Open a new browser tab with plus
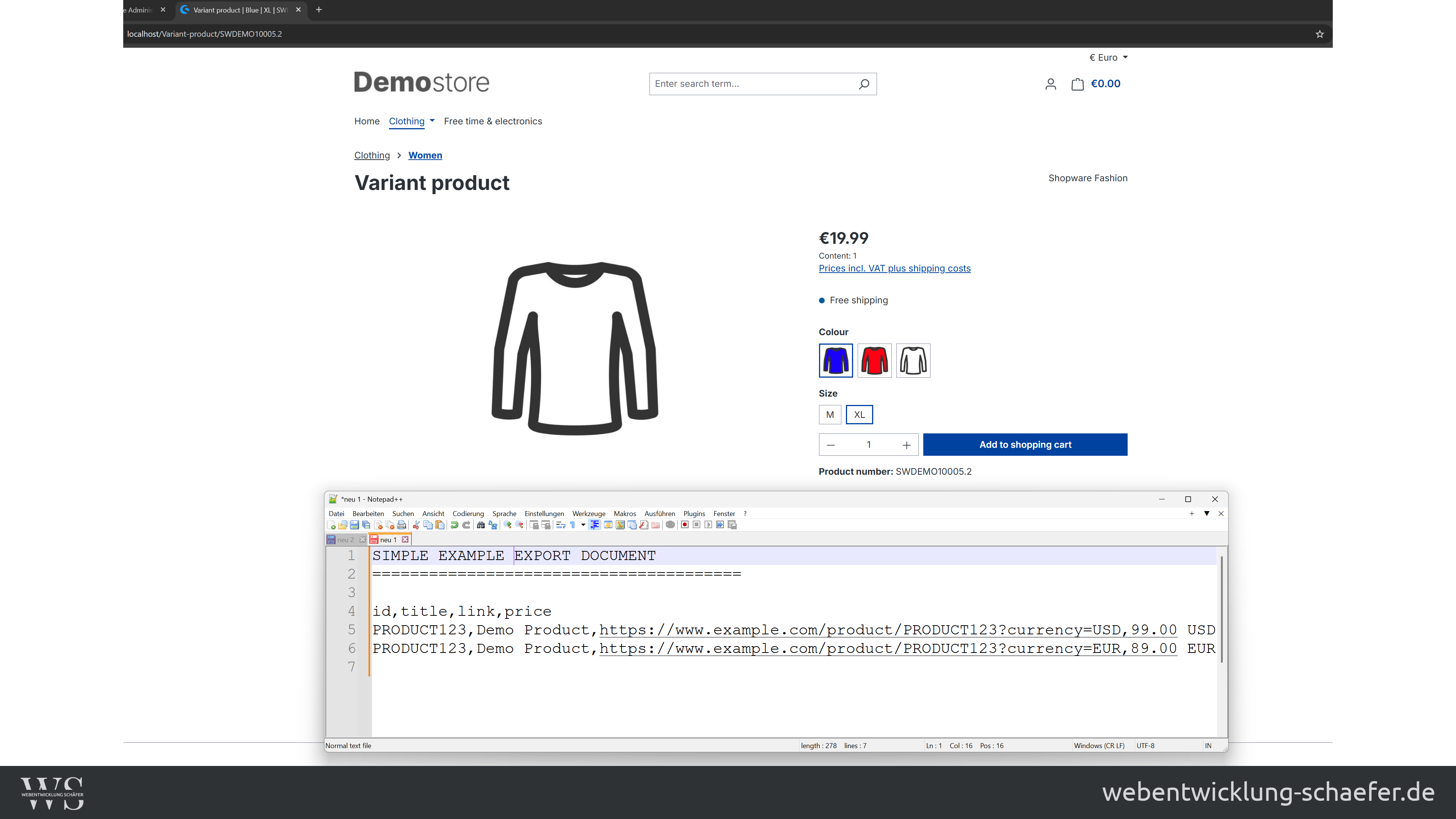This screenshot has height=819, width=1456. [x=319, y=9]
